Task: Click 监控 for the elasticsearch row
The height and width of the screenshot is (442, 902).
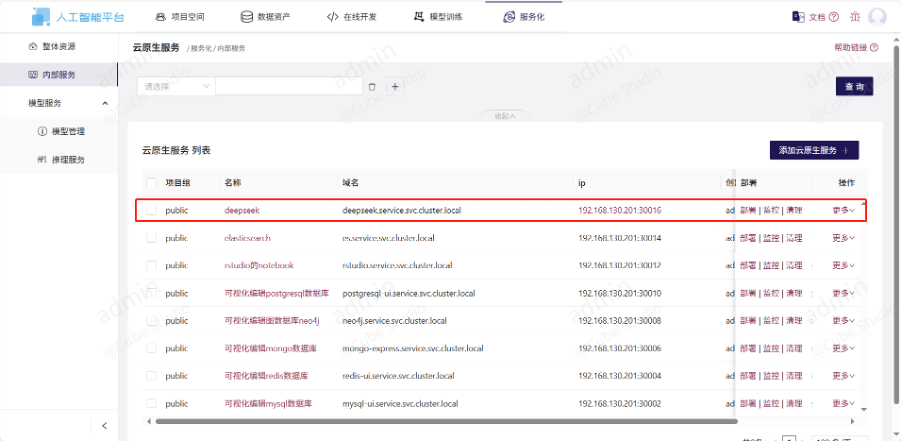Action: pos(771,238)
